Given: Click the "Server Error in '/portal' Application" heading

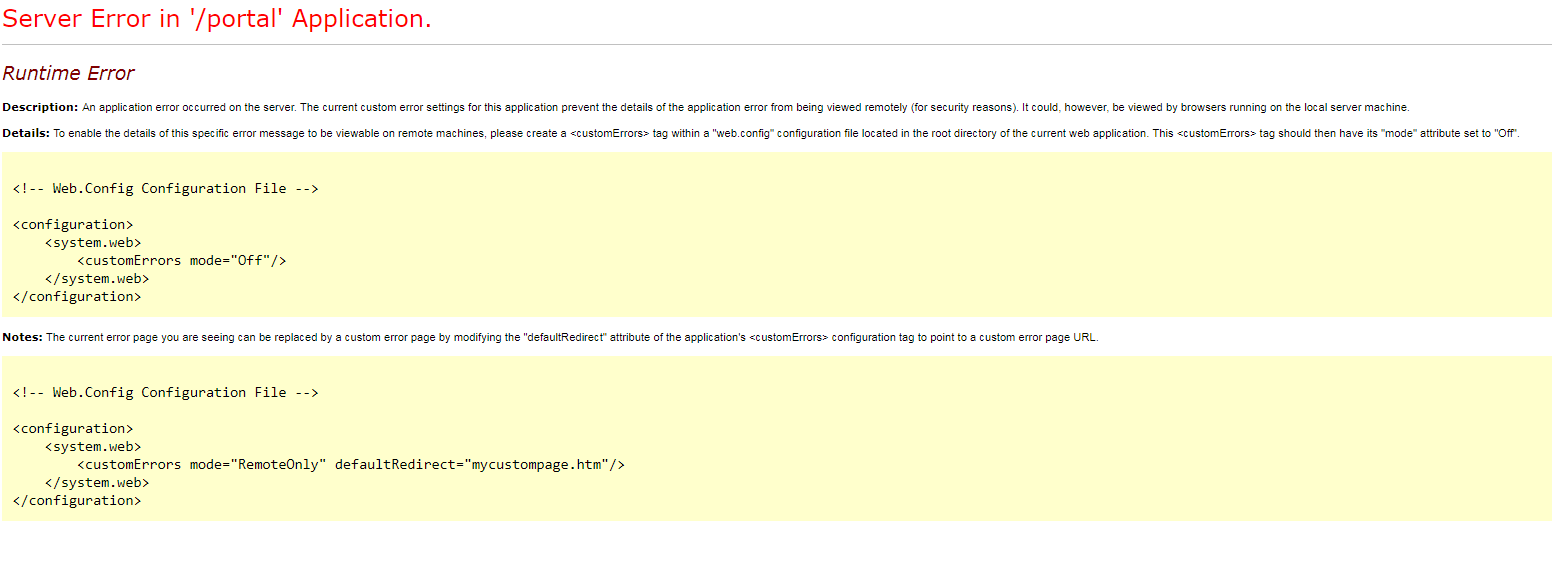Looking at the screenshot, I should (x=217, y=19).
